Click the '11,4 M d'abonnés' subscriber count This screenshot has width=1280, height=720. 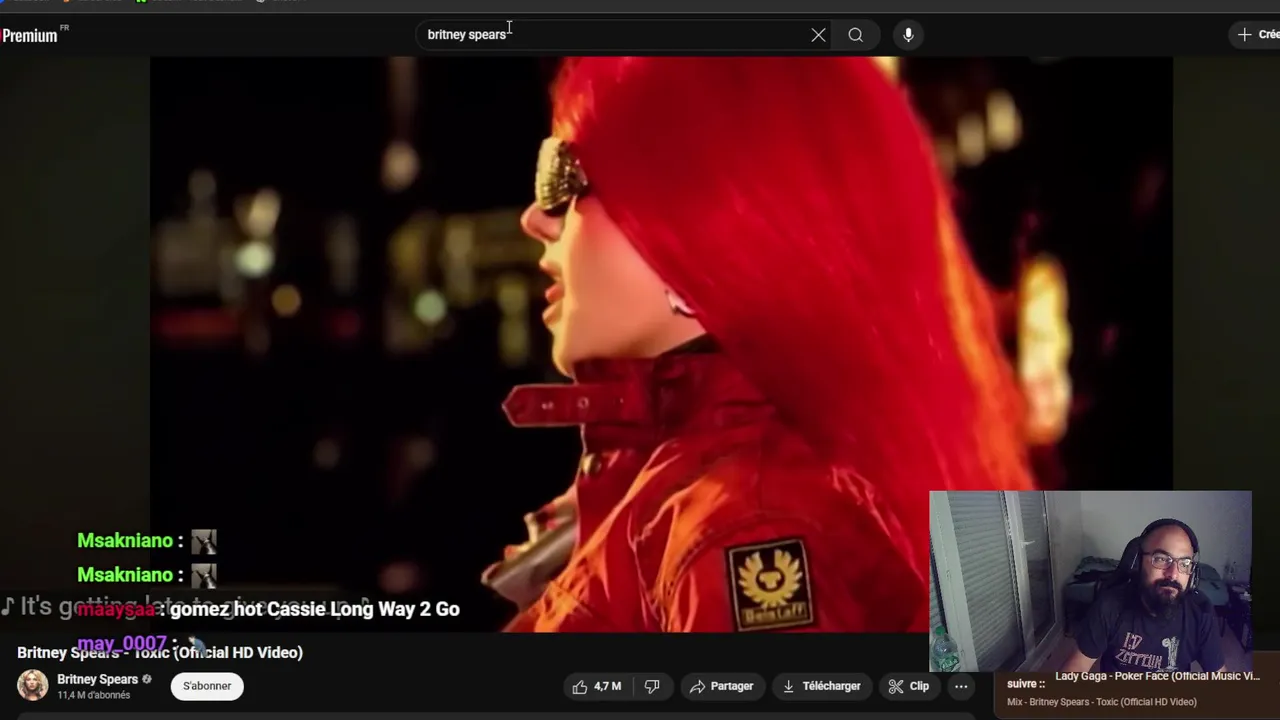tap(93, 695)
